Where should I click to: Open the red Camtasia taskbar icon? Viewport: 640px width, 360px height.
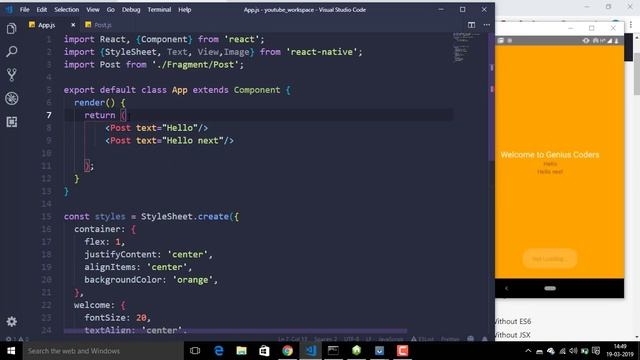coord(402,351)
